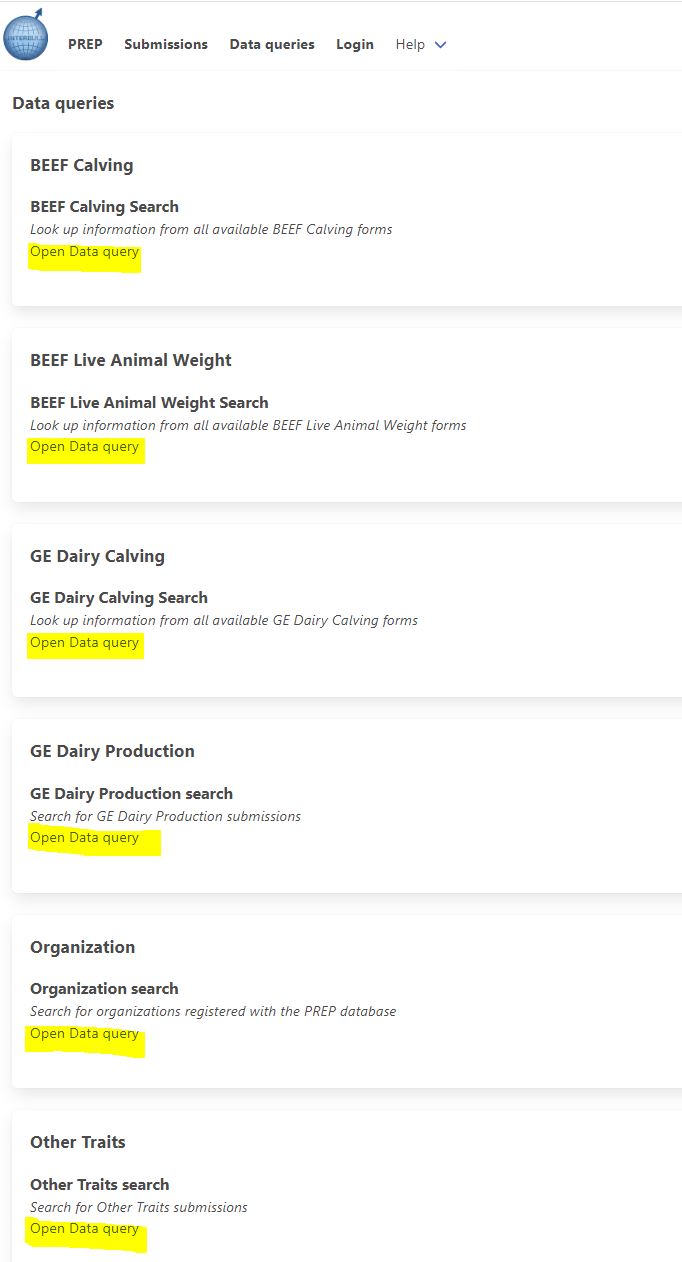Go to the Submissions menu
The width and height of the screenshot is (682, 1262).
click(166, 44)
